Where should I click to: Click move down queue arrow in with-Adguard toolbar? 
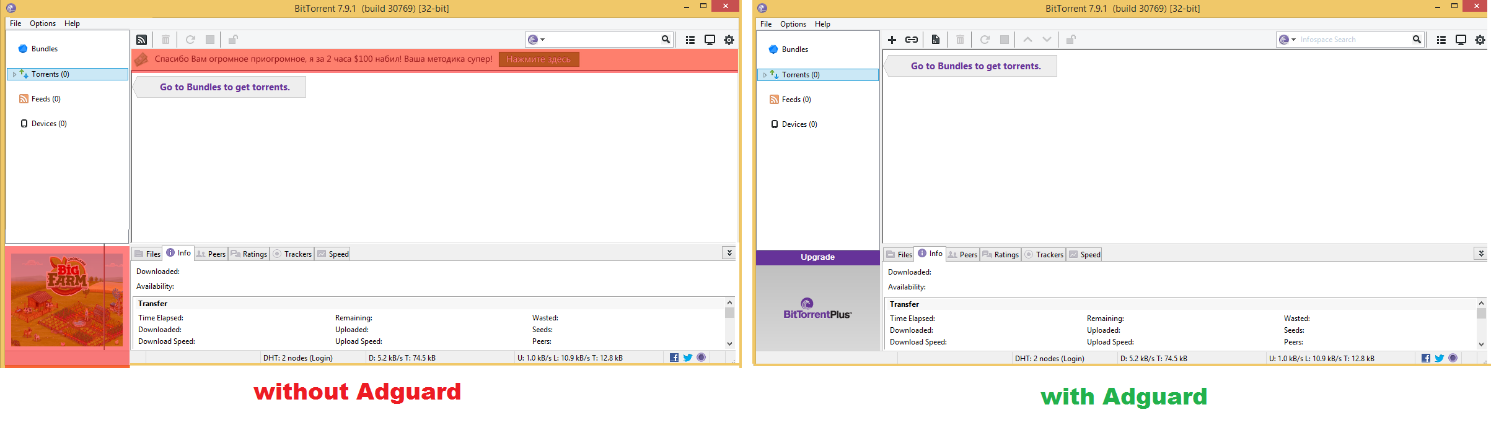tap(1047, 40)
